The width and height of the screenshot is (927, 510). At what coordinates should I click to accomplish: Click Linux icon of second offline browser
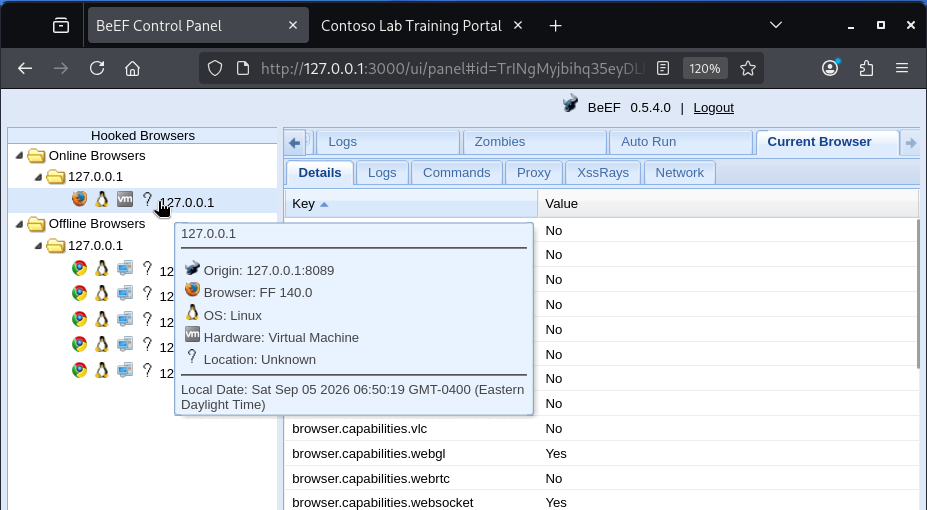click(102, 293)
